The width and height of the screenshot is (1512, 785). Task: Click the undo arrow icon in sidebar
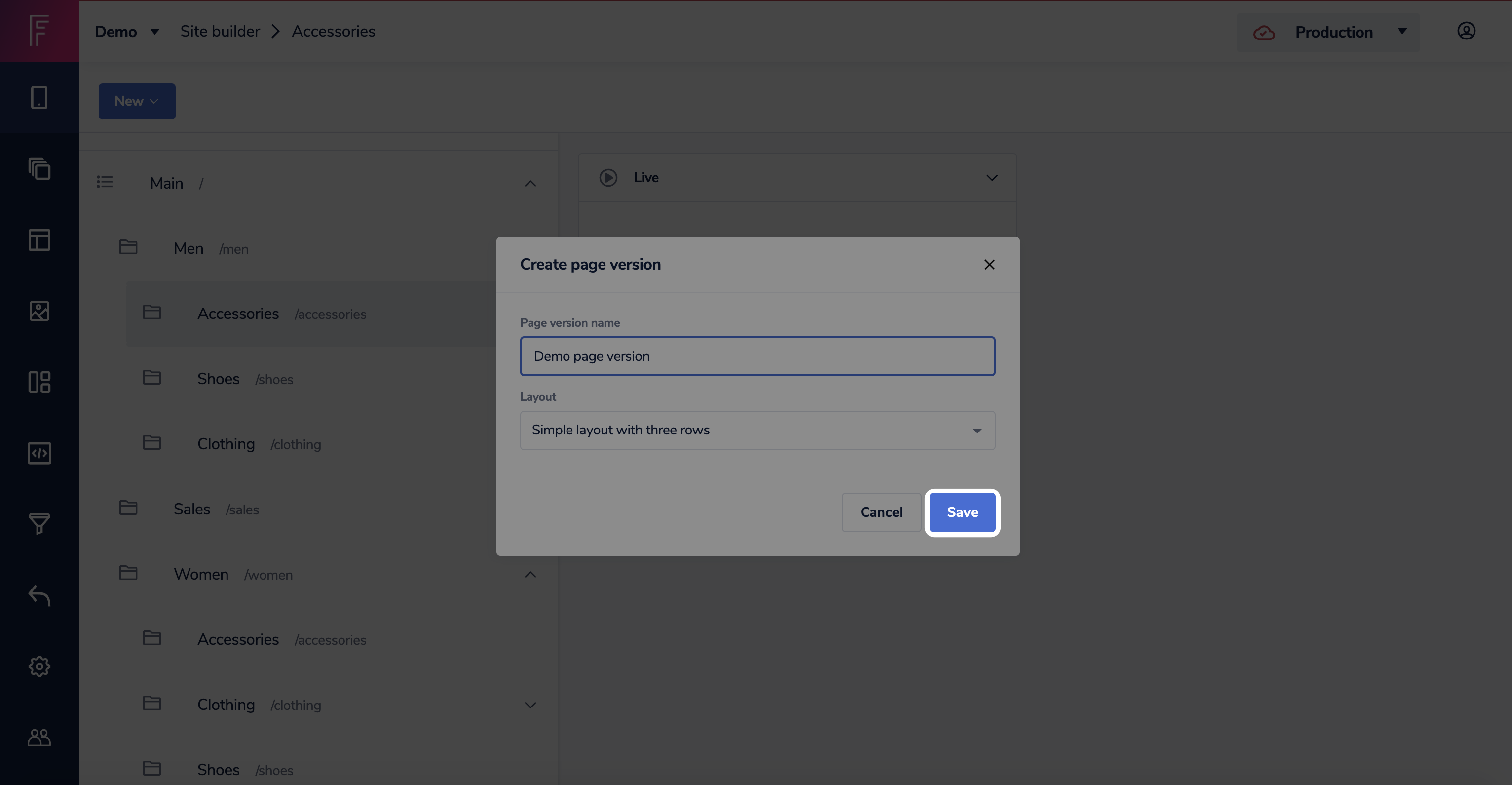click(39, 595)
